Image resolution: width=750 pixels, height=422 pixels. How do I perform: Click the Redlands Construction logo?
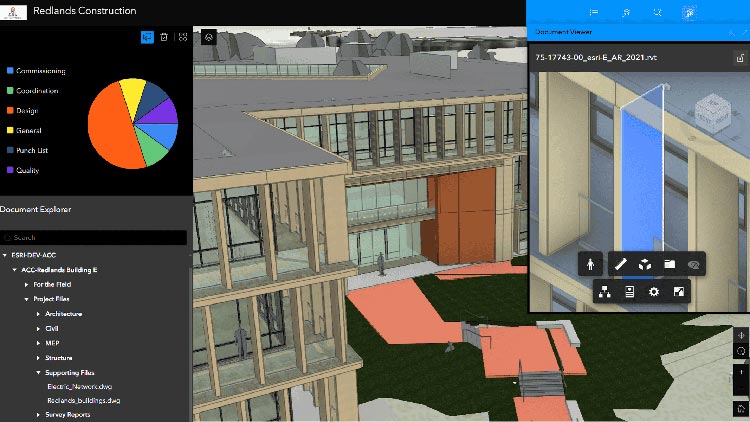point(13,11)
